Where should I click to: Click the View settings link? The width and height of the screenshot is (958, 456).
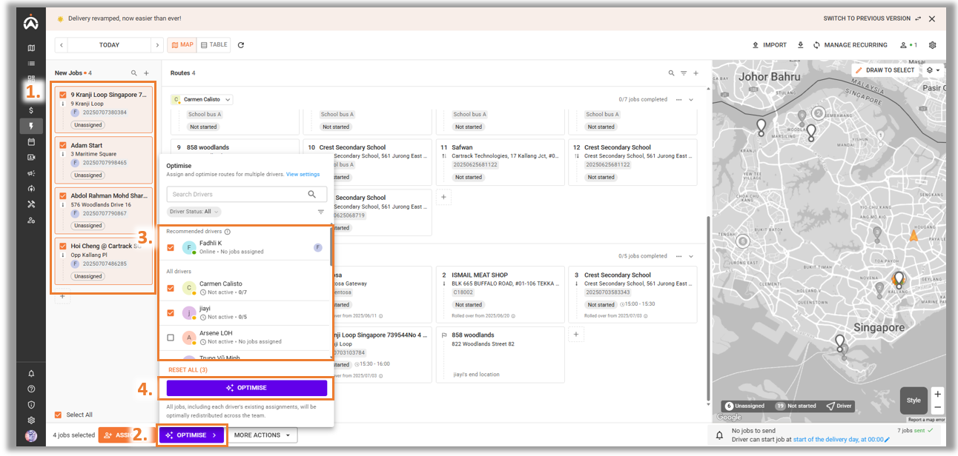(302, 174)
